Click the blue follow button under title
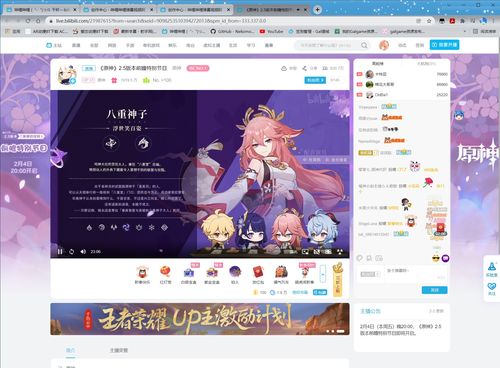Viewport: 500px width, 368px height. tap(315, 80)
